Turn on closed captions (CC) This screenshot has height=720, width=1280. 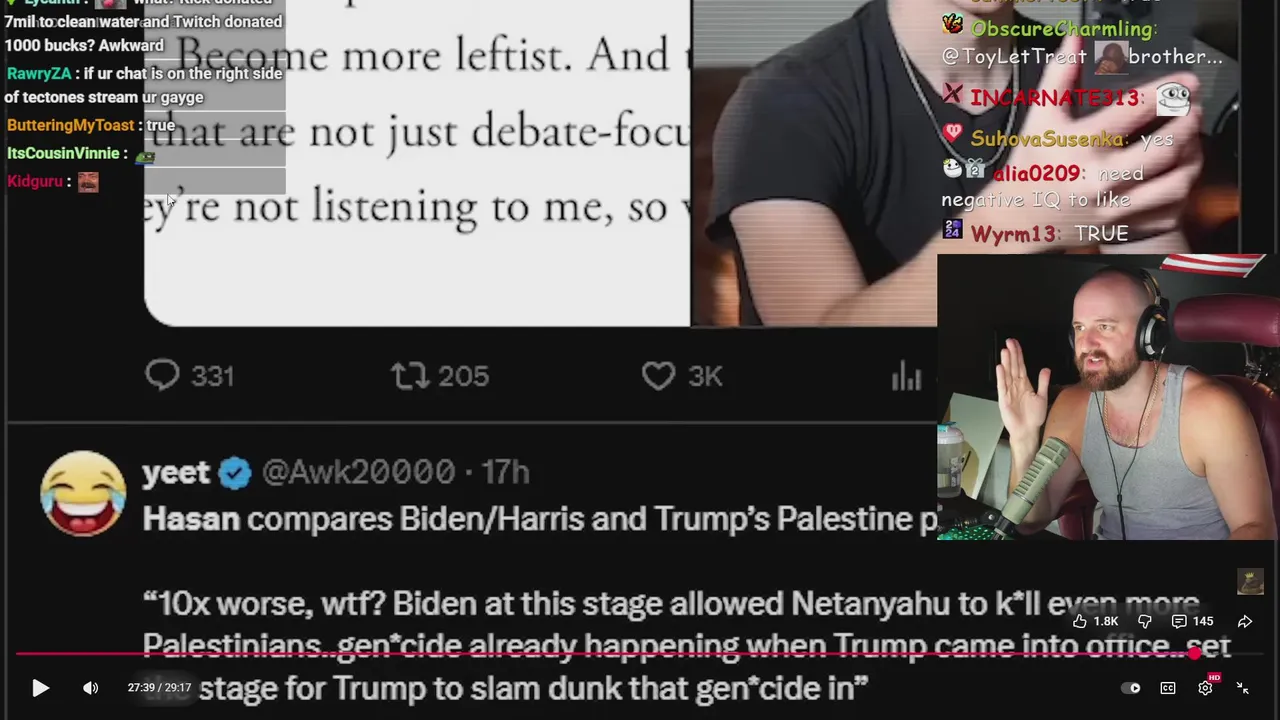pos(1168,688)
